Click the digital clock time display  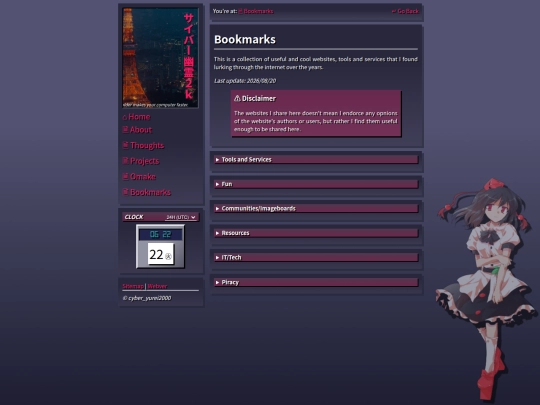[x=160, y=235]
